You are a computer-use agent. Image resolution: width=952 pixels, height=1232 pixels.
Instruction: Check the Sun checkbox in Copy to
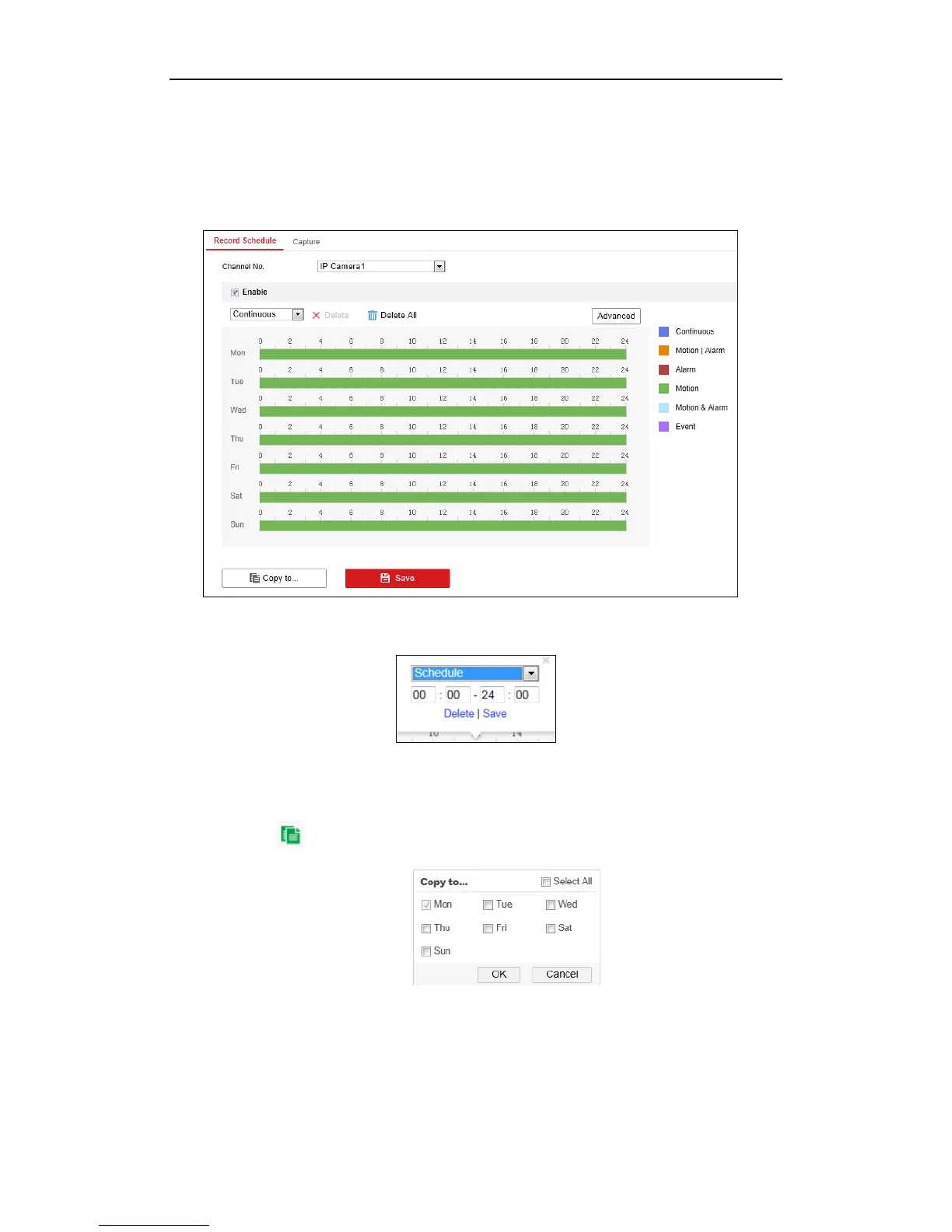[426, 952]
